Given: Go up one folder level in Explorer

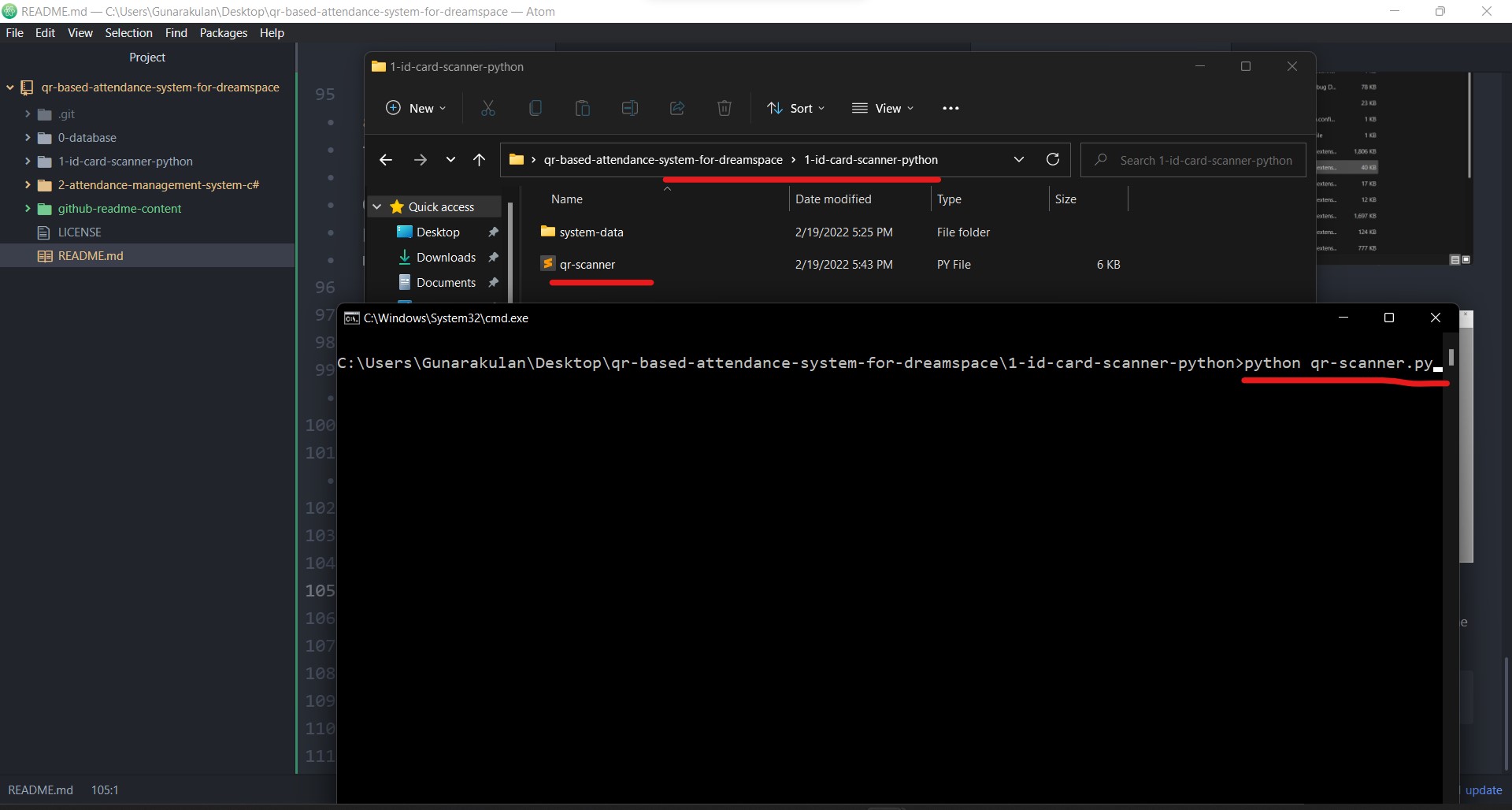Looking at the screenshot, I should (479, 160).
